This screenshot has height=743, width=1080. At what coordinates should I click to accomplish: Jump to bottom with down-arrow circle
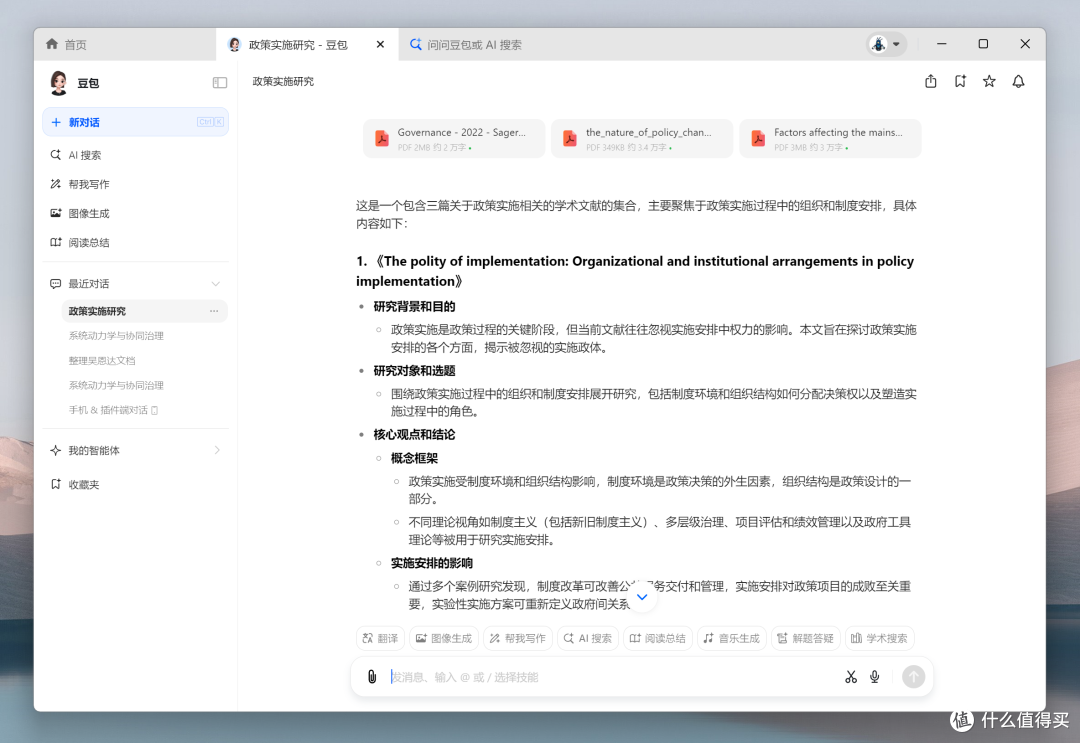point(642,597)
